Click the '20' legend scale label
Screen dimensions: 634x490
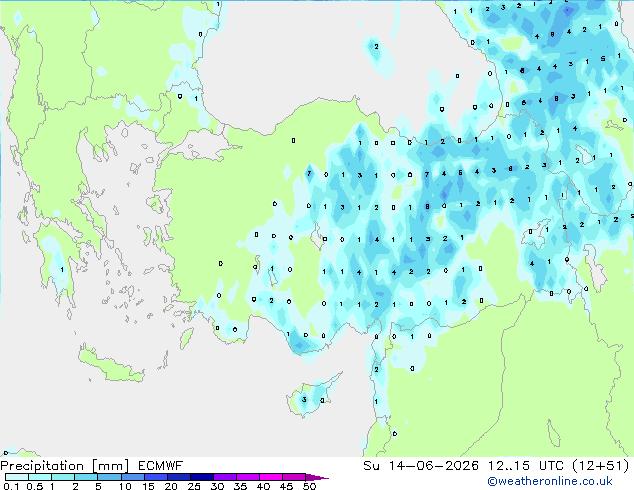click(171, 486)
